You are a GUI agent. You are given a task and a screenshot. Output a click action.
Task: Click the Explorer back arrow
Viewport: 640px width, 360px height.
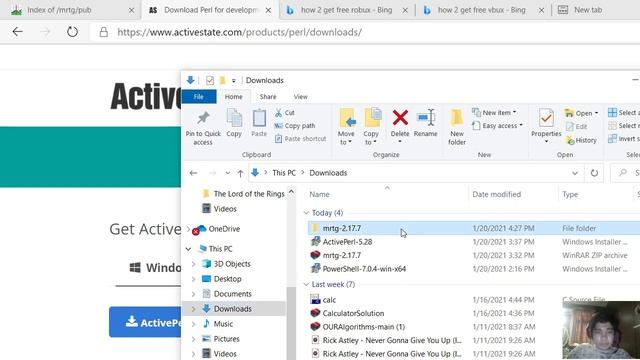click(193, 173)
